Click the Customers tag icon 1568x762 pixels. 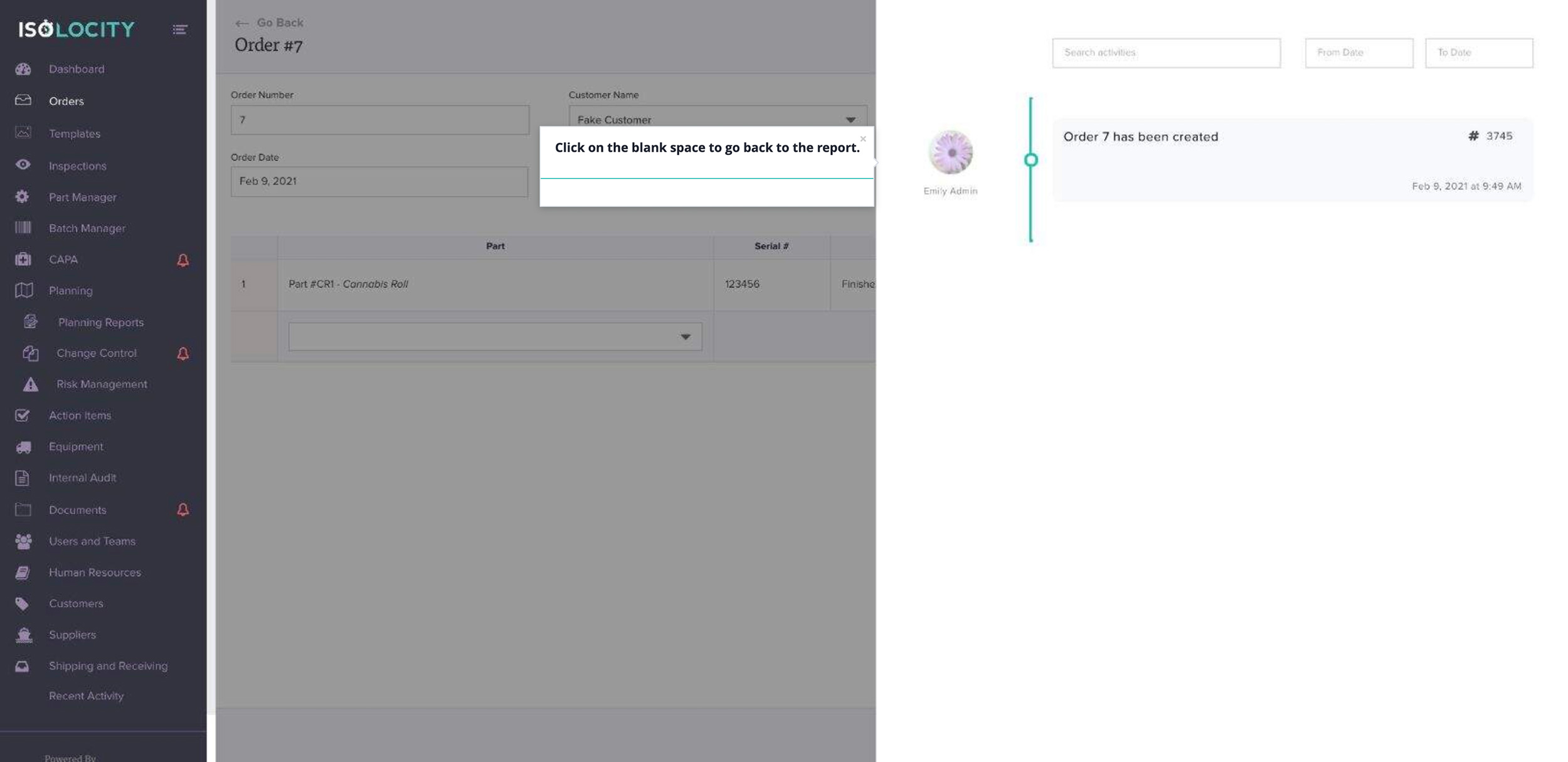(x=22, y=603)
